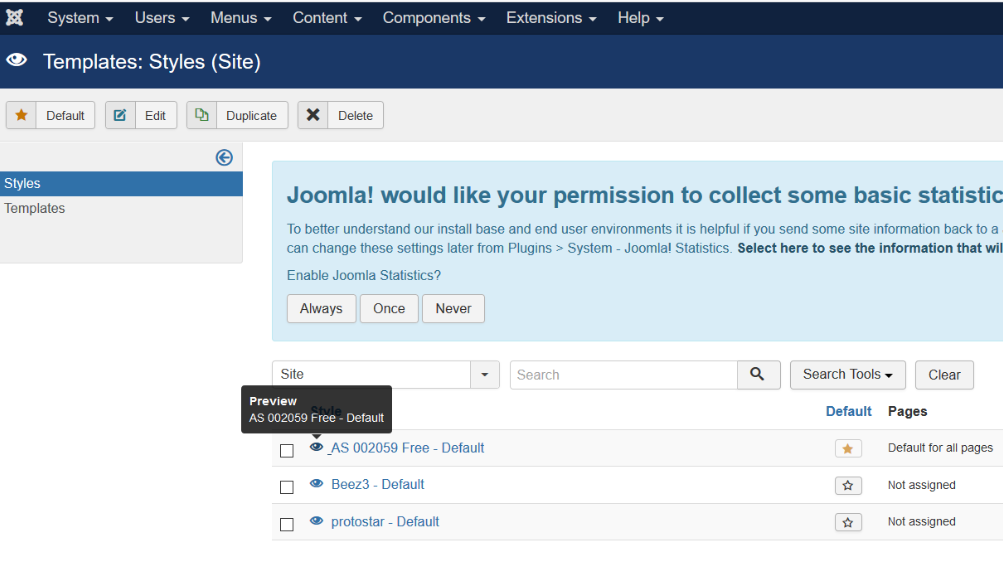Open protostar - Default style

(x=385, y=522)
